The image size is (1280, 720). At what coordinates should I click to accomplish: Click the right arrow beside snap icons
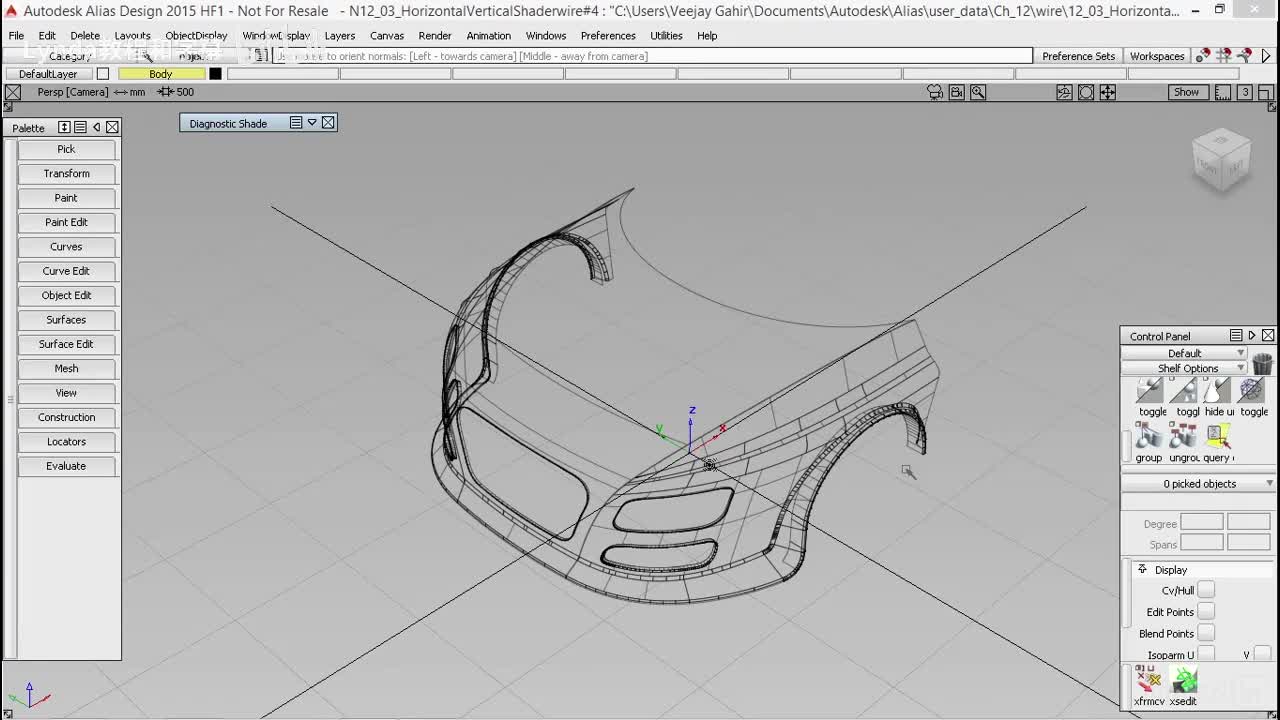(1266, 56)
